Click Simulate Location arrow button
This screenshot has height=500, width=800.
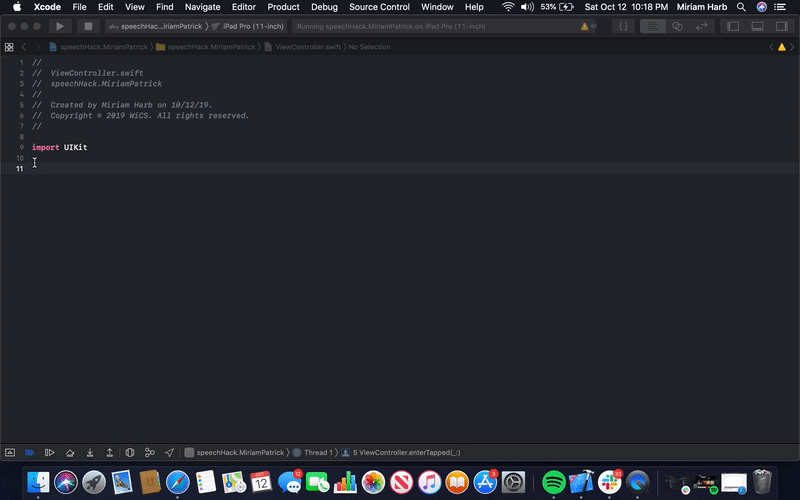point(169,453)
